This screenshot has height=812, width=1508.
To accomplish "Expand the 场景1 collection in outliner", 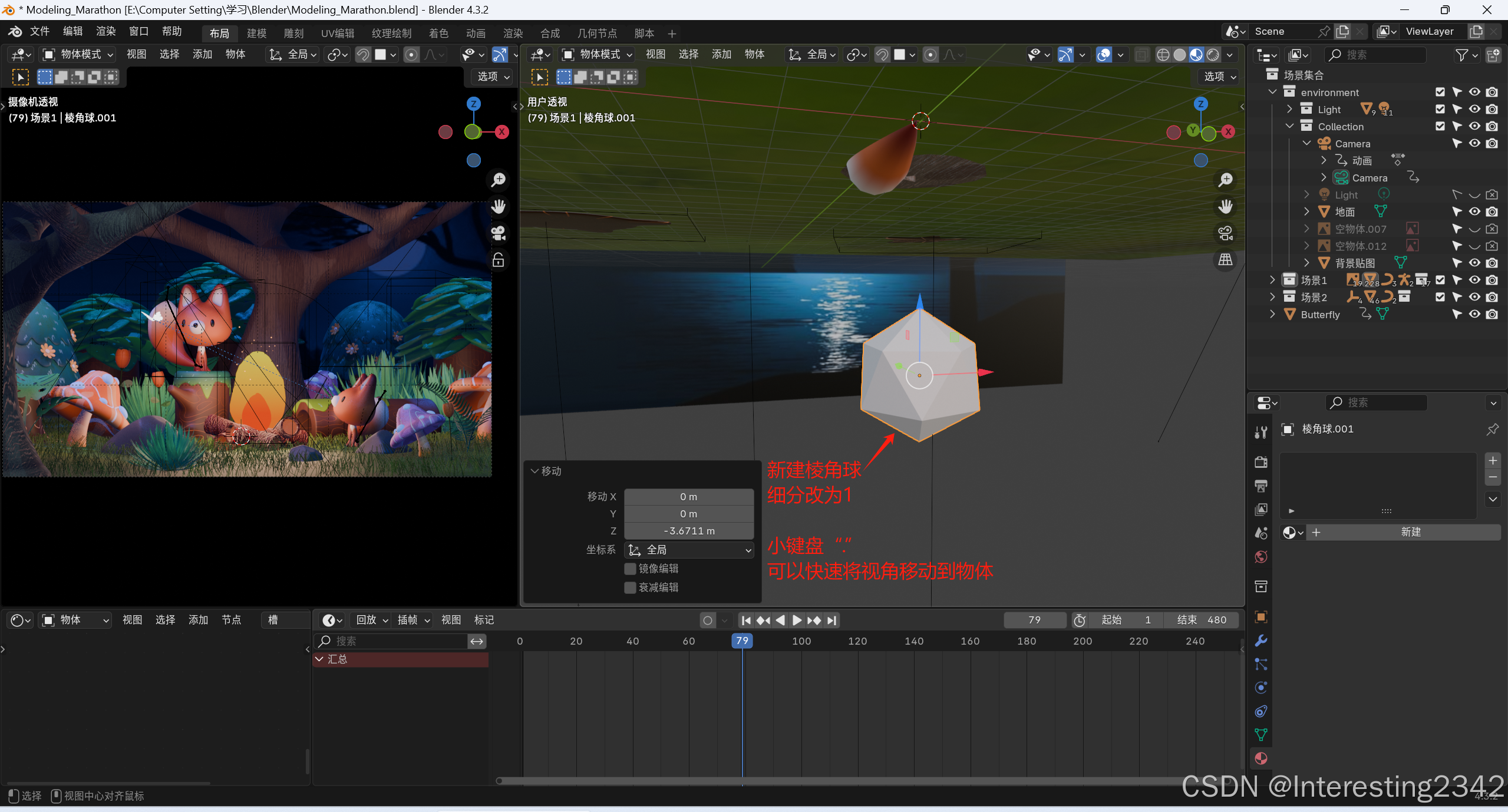I will point(1272,280).
